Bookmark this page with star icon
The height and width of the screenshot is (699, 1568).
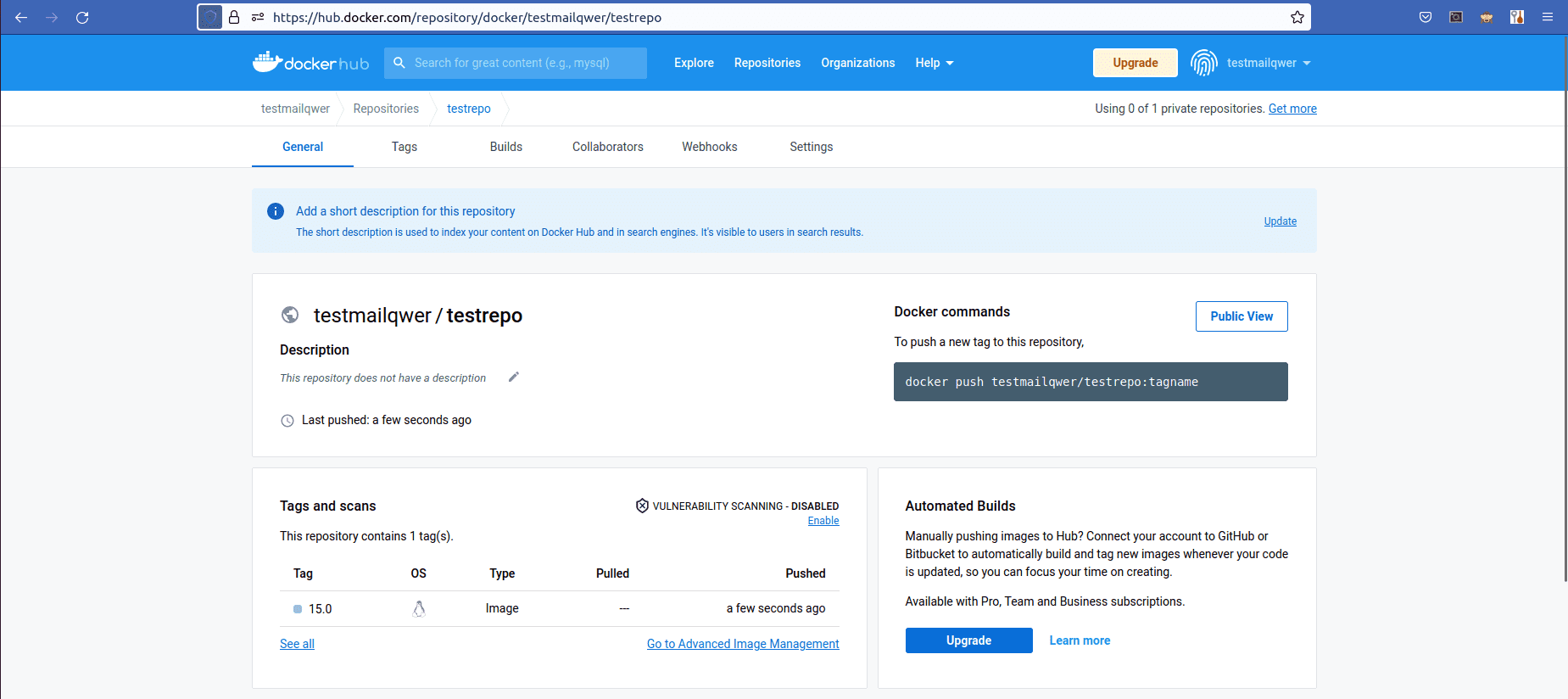point(1297,17)
